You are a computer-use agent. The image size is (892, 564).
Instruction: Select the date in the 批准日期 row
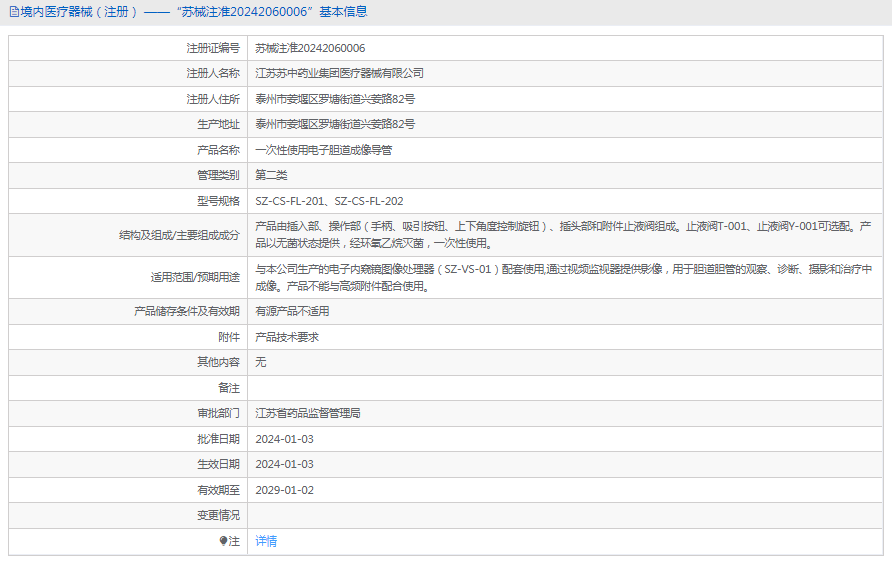click(x=284, y=439)
